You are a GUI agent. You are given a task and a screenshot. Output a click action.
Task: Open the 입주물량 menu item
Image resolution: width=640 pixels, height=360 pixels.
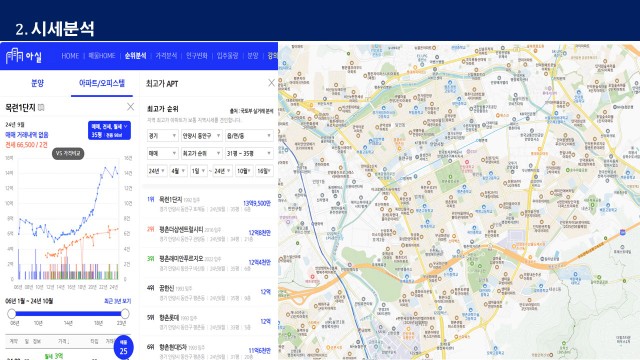pyautogui.click(x=227, y=56)
